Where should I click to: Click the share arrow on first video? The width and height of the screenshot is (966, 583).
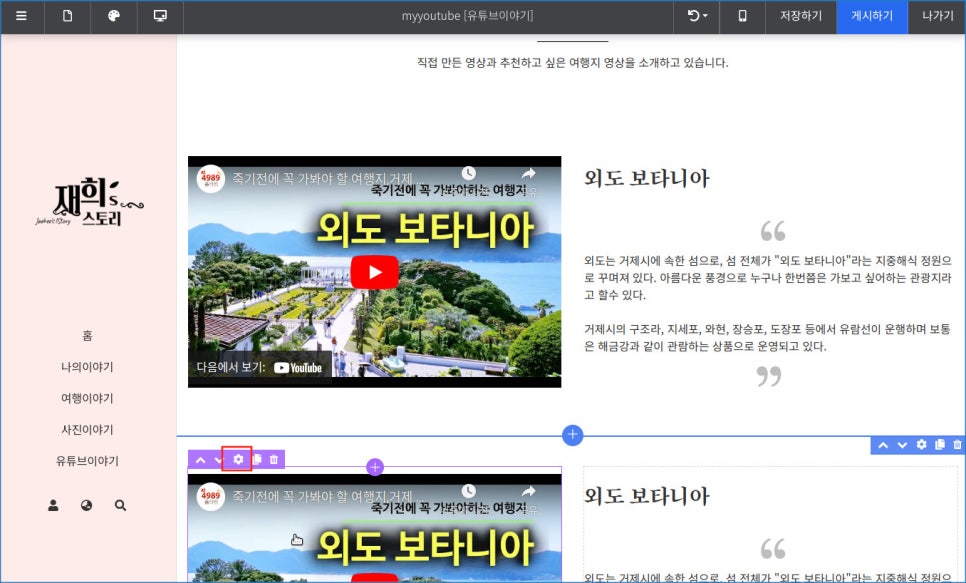529,173
